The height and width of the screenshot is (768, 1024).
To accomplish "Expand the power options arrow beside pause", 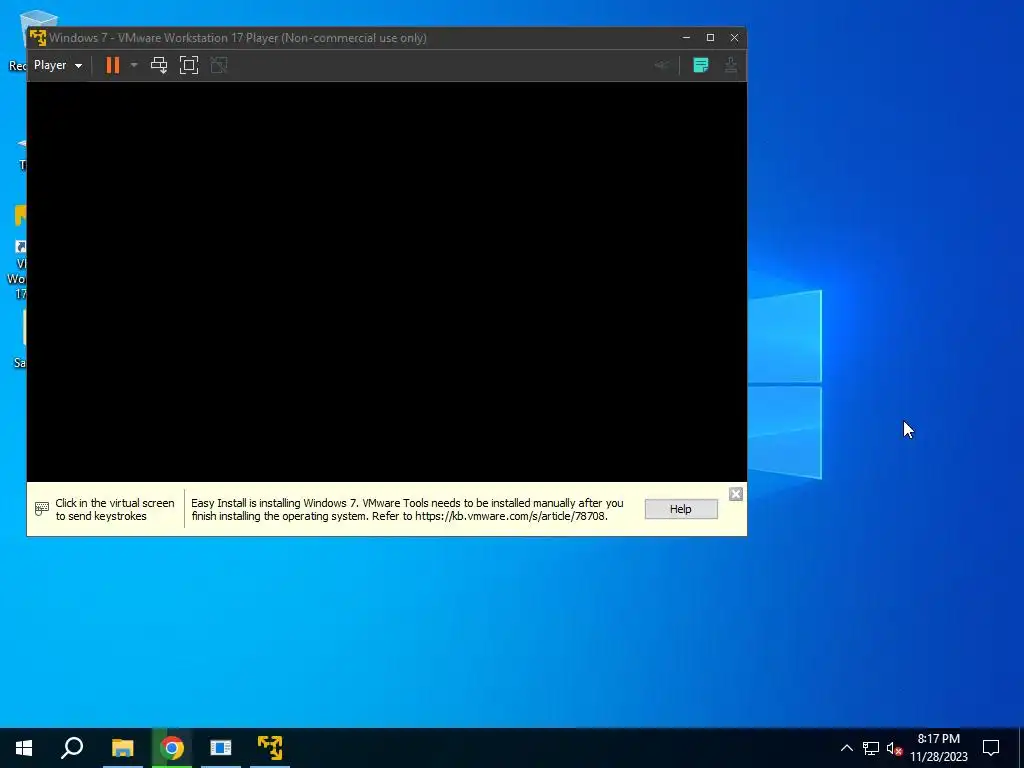I will tap(134, 65).
